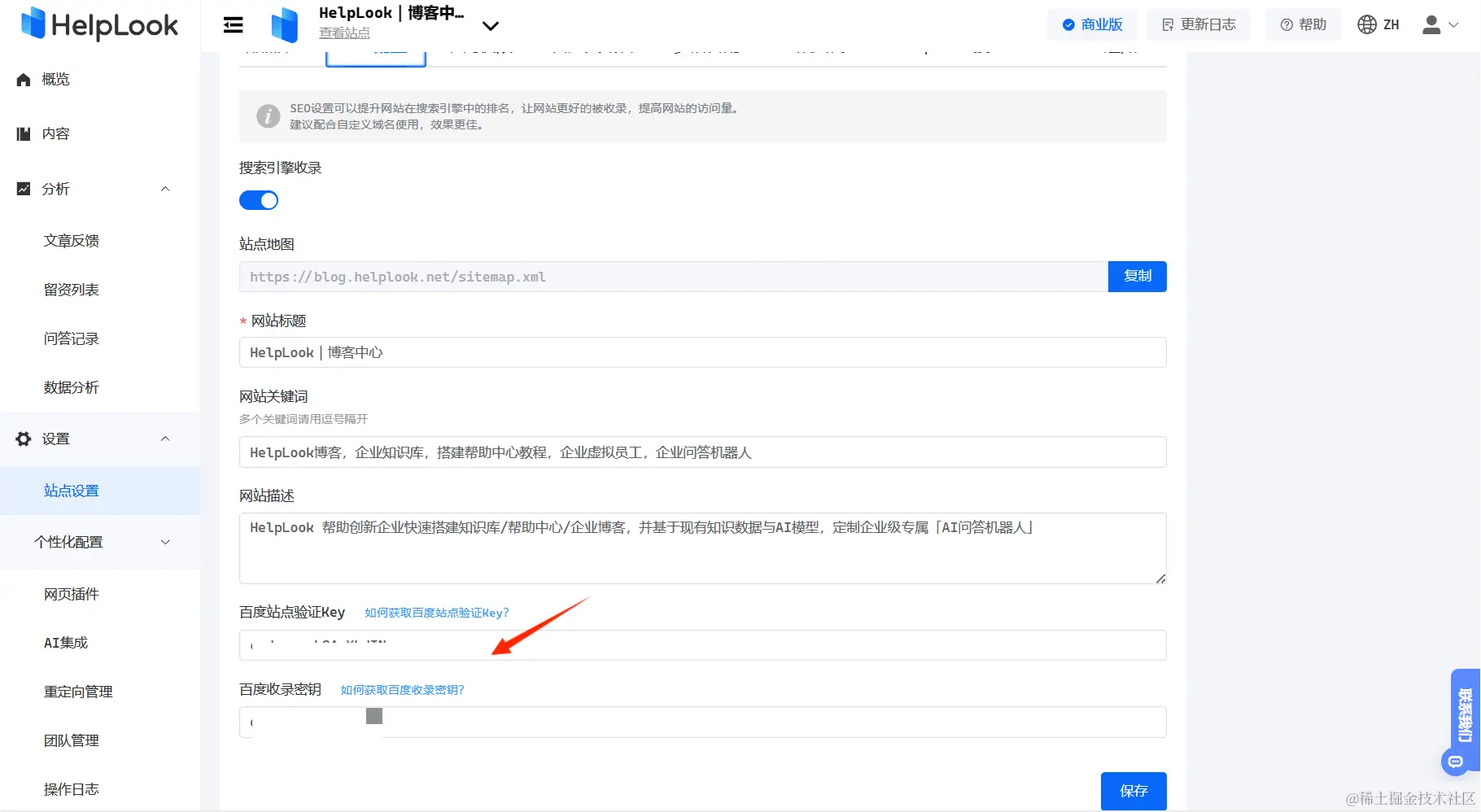Screen dimensions: 1481x812
Task: Open 问答记录 page
Action: coord(72,338)
